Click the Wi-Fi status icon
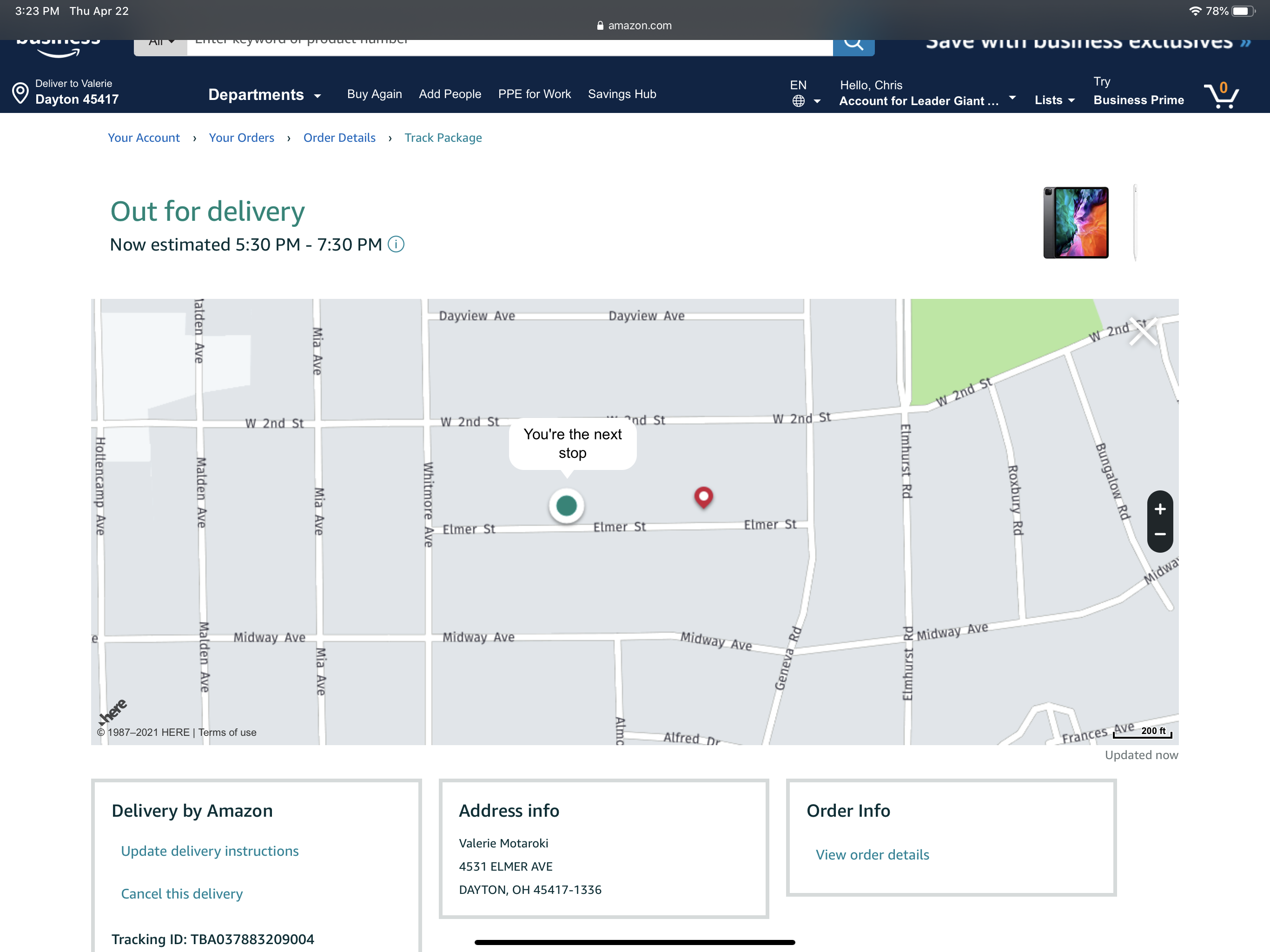This screenshot has width=1270, height=952. 1195,11
